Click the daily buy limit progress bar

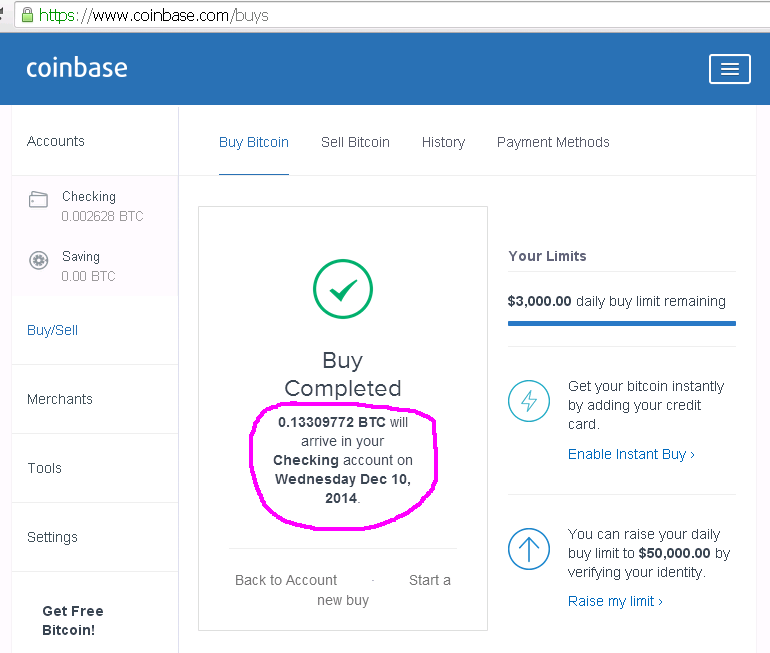click(622, 324)
